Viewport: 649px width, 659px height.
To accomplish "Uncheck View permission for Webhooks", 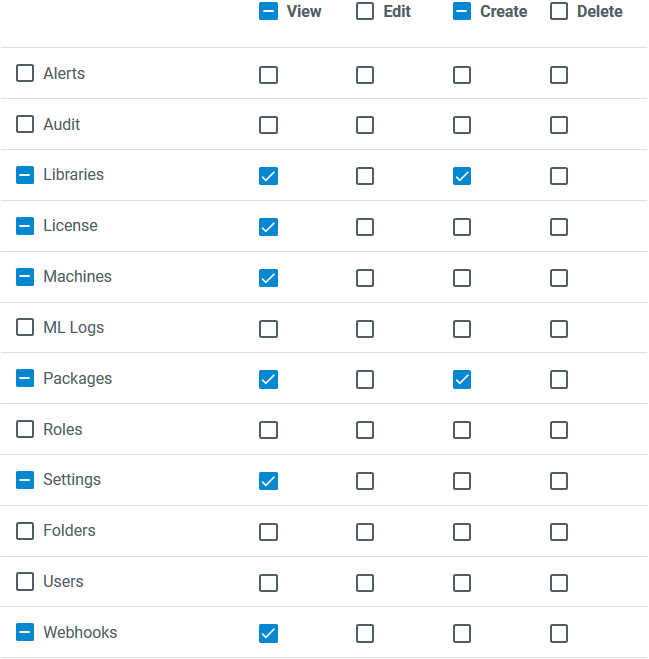I will [268, 634].
